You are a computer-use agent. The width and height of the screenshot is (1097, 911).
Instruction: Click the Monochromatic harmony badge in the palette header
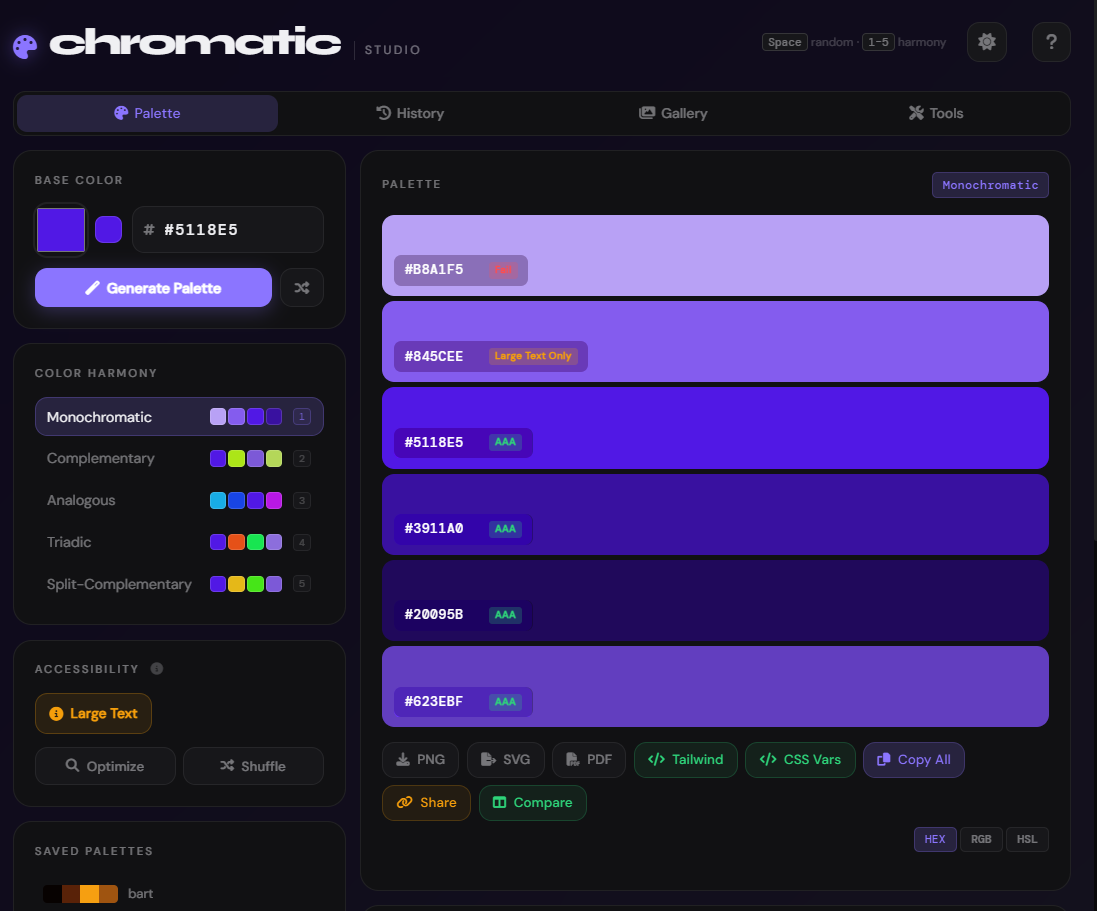click(x=990, y=185)
